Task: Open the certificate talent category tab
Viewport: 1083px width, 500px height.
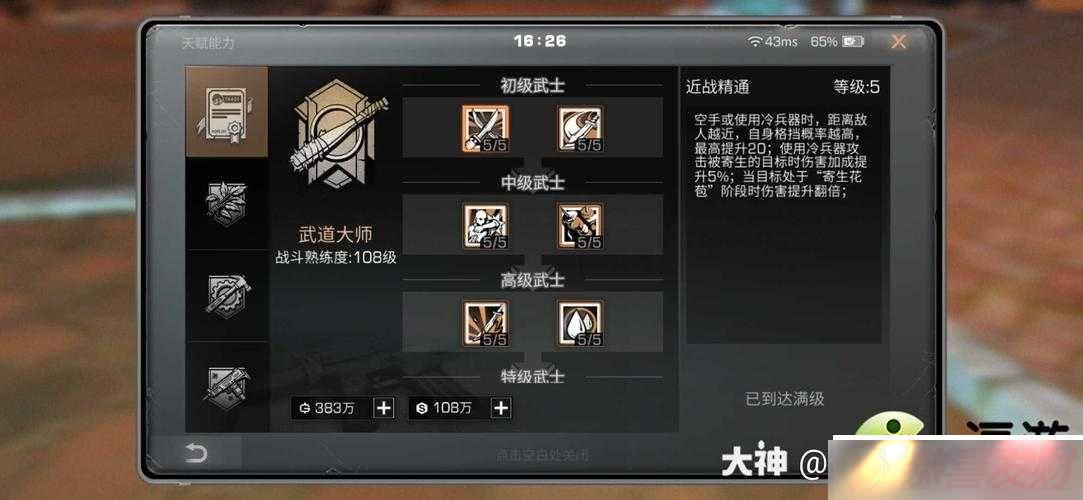Action: click(227, 112)
